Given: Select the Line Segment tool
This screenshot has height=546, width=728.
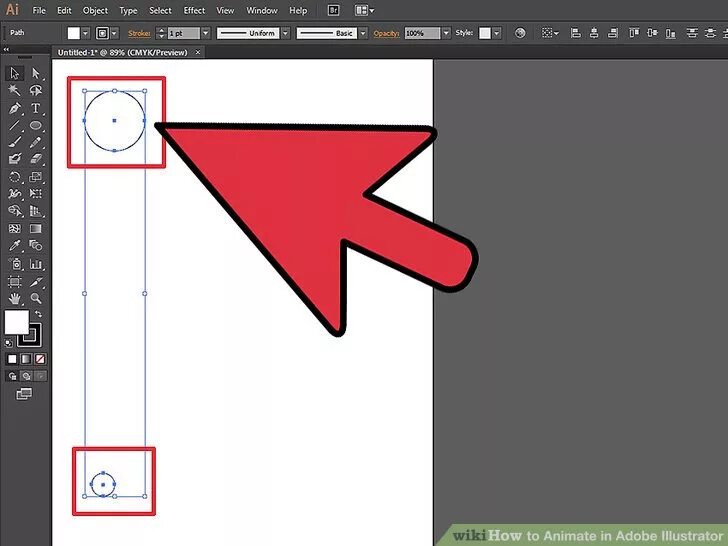Looking at the screenshot, I should click(14, 125).
